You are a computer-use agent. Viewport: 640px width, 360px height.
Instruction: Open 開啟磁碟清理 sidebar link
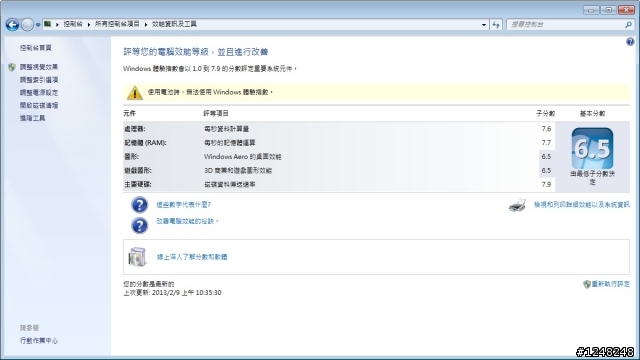click(x=39, y=105)
